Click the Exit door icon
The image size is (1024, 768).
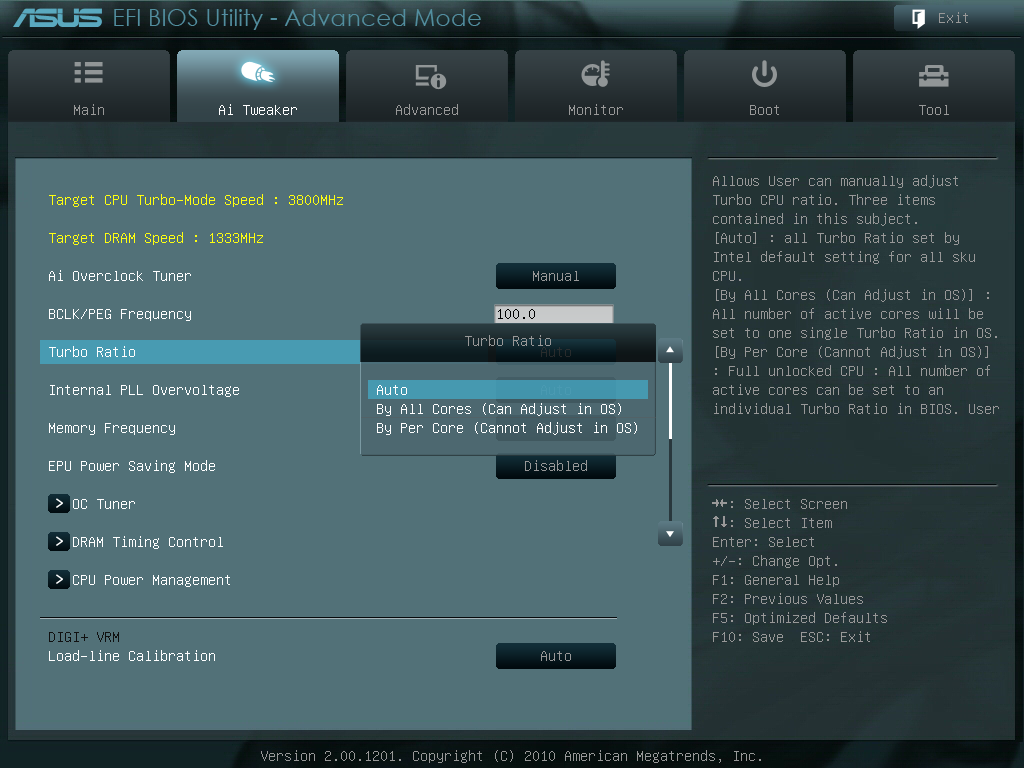[x=918, y=18]
